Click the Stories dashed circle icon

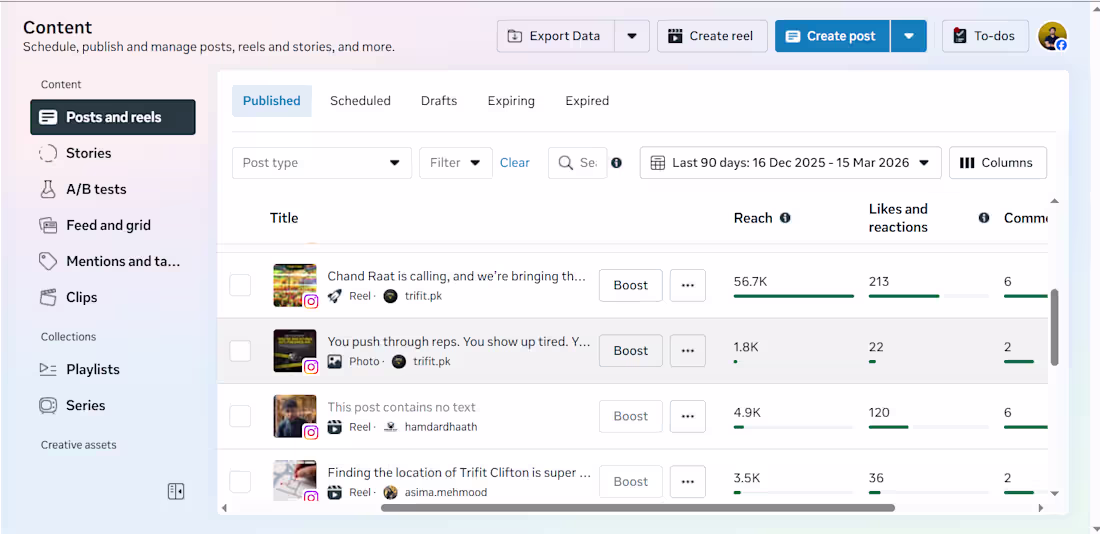pos(48,153)
